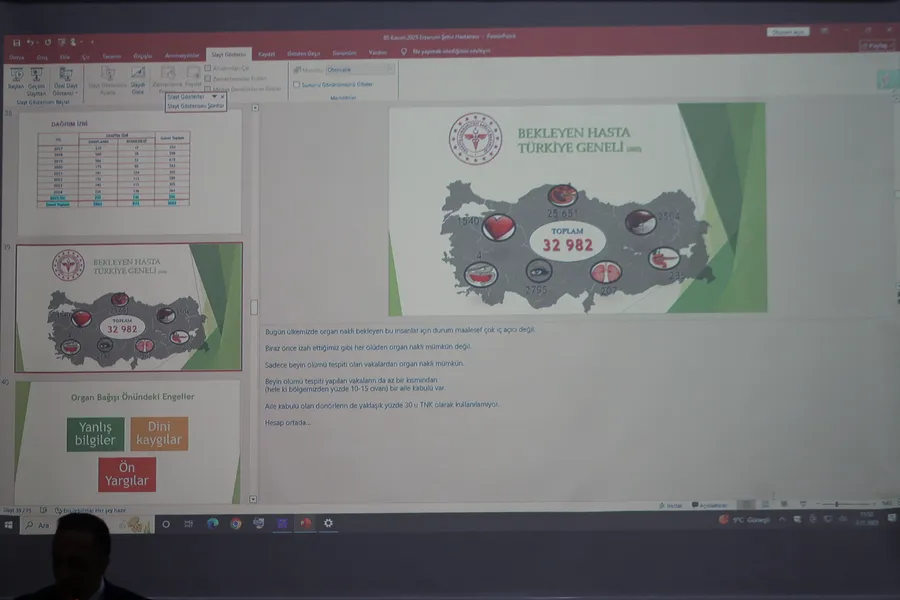Image resolution: width=900 pixels, height=600 pixels.
Task: Toggle the Anlatımları Çal checkbox
Action: pyautogui.click(x=208, y=68)
